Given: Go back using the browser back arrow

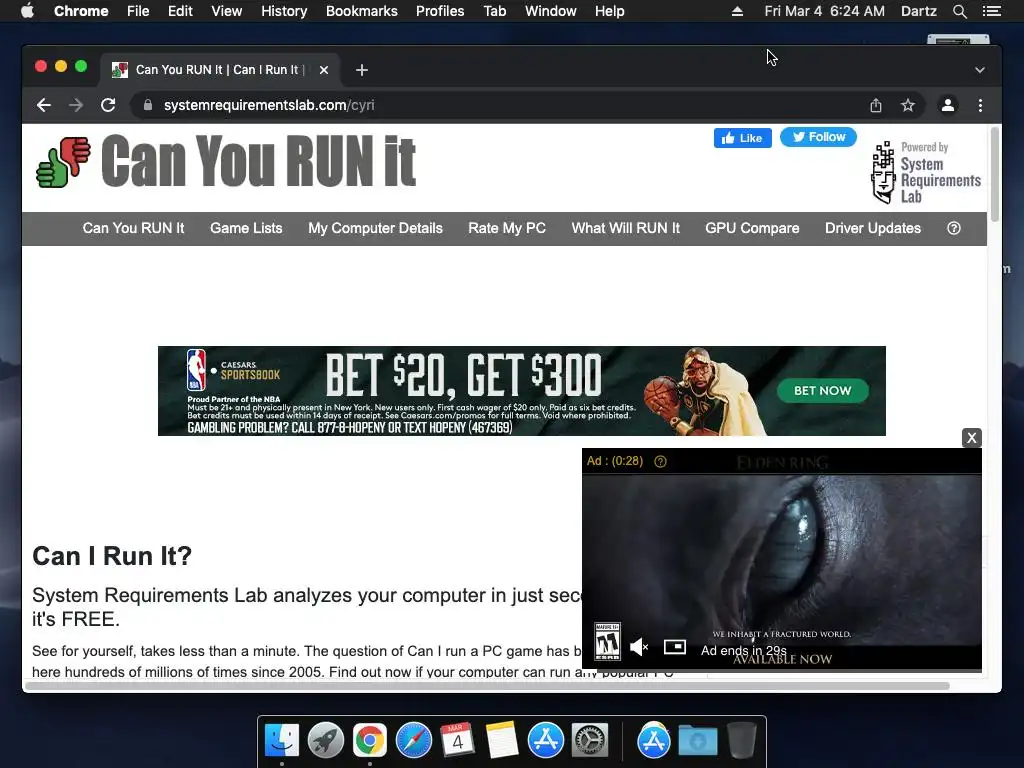Looking at the screenshot, I should [44, 105].
